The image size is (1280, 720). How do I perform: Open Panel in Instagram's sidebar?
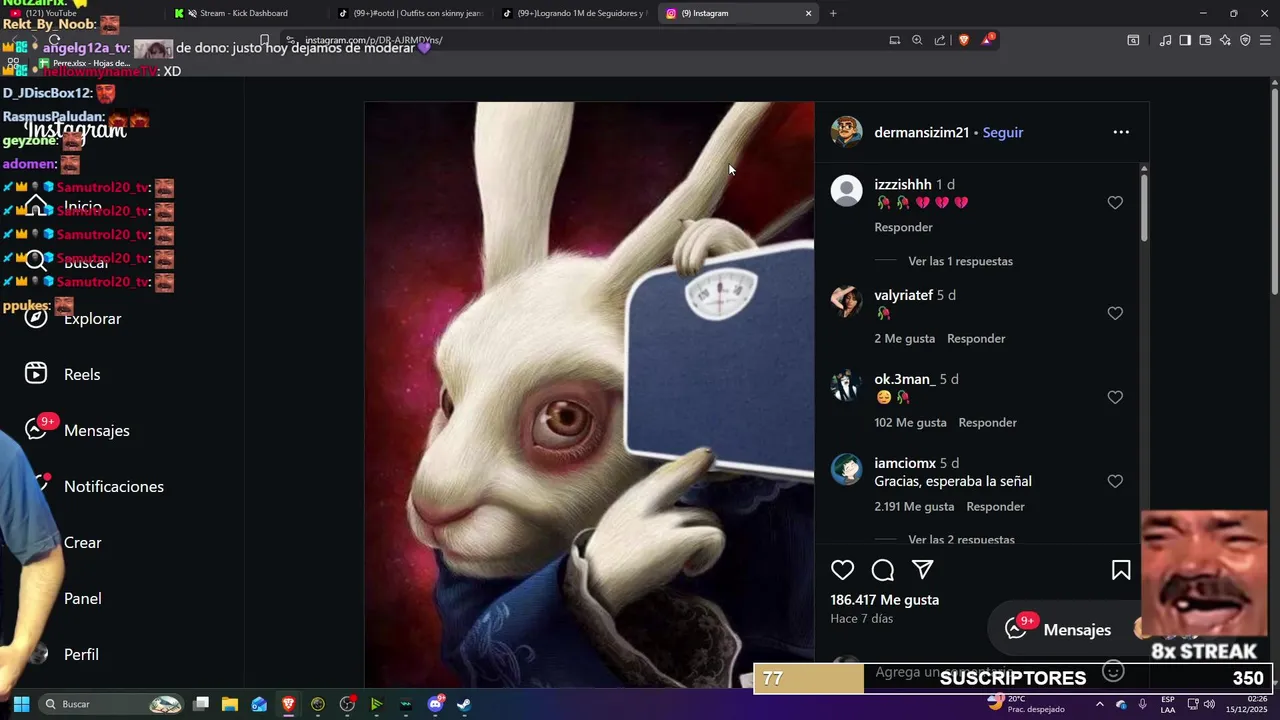[83, 598]
